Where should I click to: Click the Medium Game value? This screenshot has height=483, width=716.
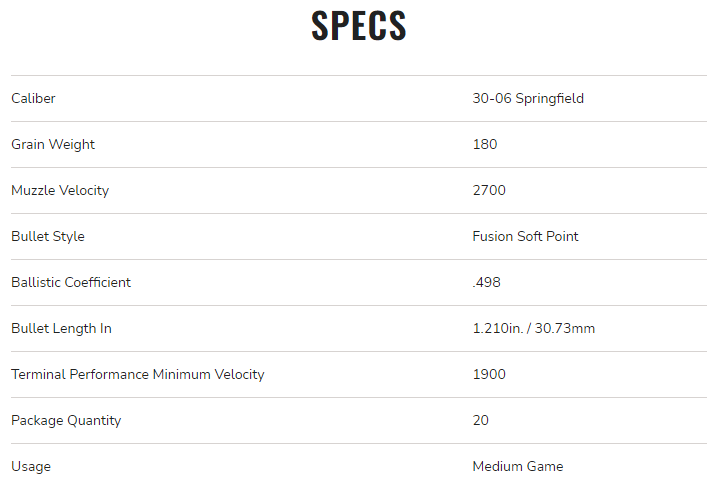coord(518,466)
